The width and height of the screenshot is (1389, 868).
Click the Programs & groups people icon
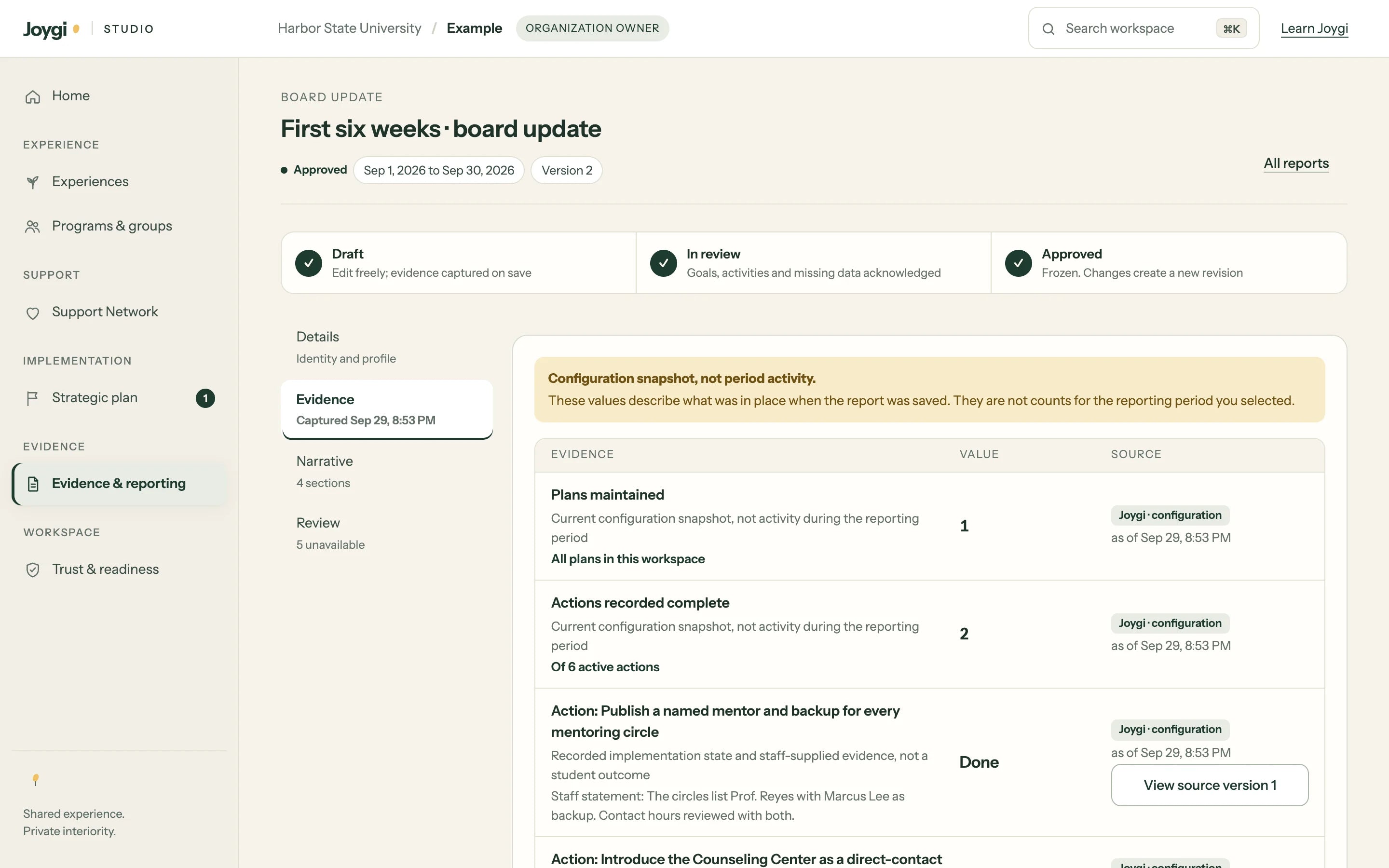(33, 227)
